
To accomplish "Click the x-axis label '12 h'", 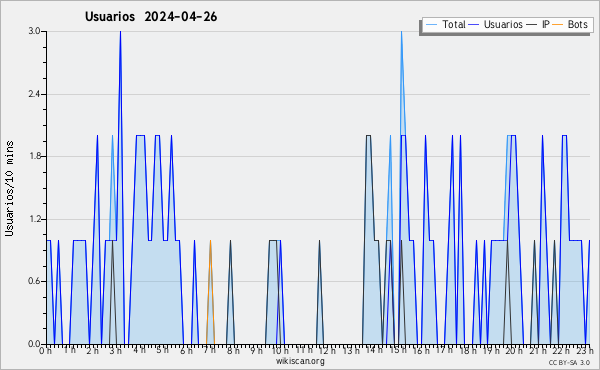I will pyautogui.click(x=327, y=350).
